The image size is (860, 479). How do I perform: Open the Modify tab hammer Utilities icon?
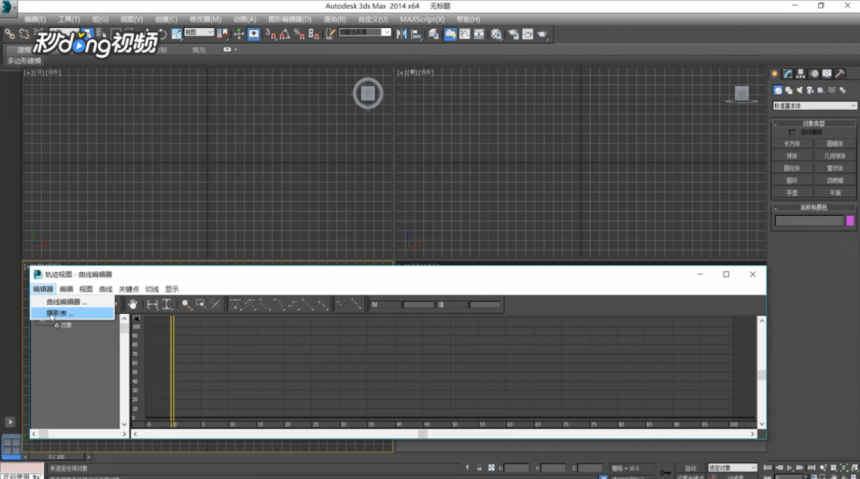click(x=840, y=74)
